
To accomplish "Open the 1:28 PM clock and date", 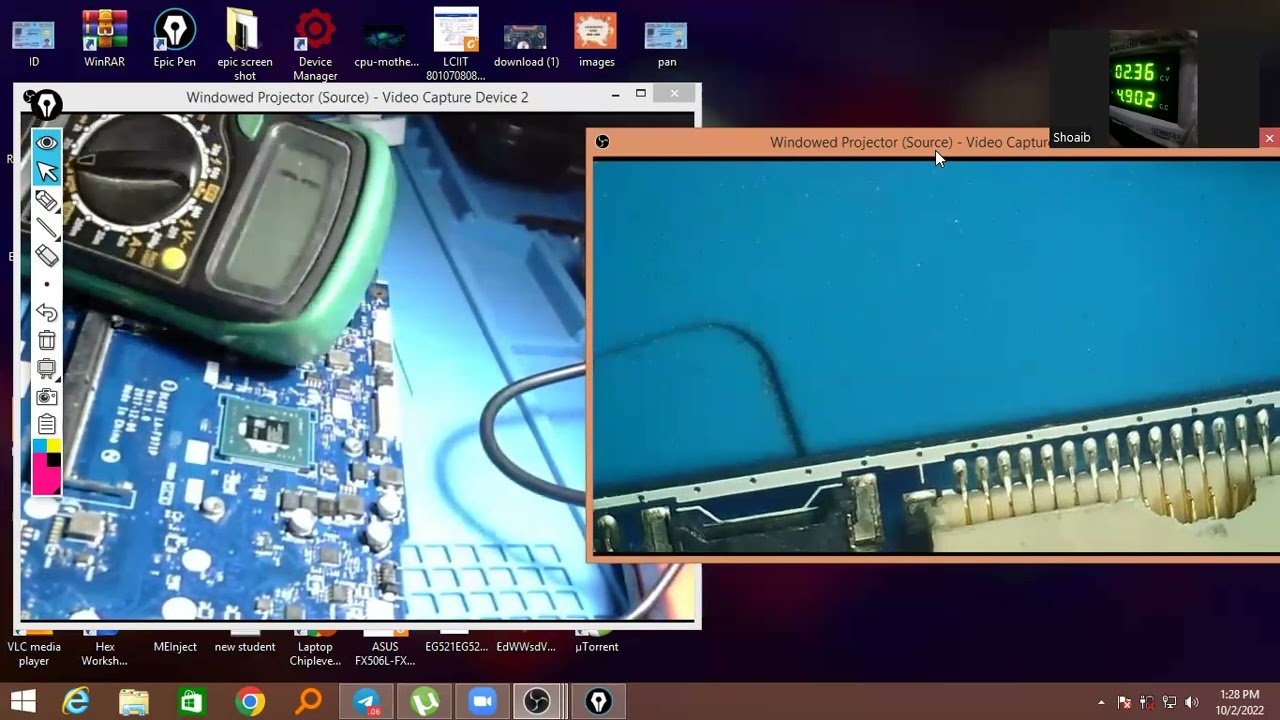I will click(x=1239, y=702).
